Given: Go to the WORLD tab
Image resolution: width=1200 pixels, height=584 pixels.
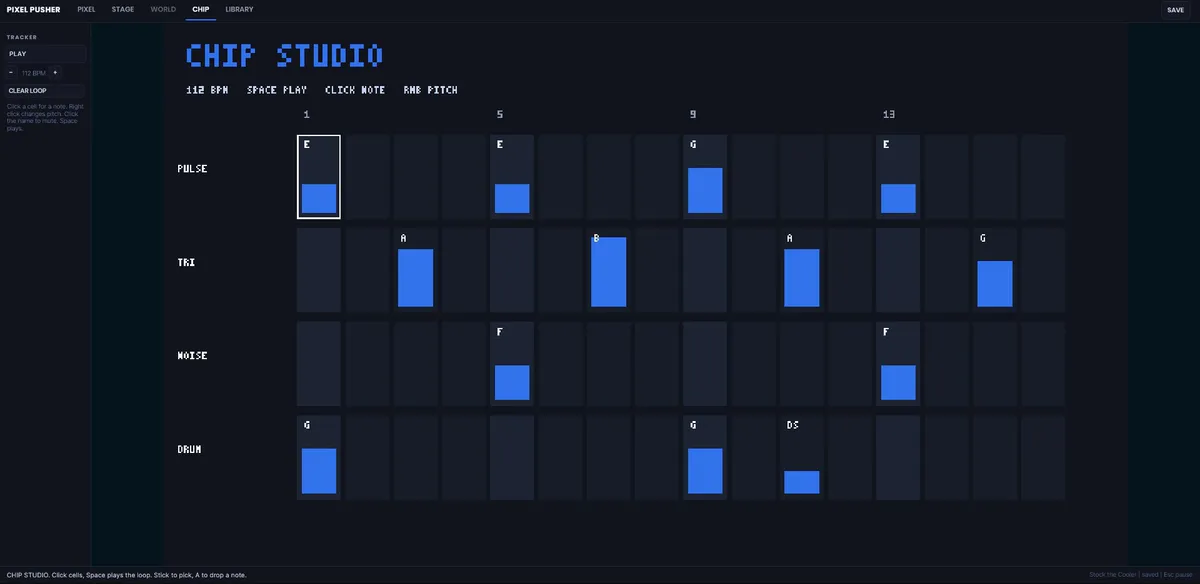Looking at the screenshot, I should pos(162,10).
